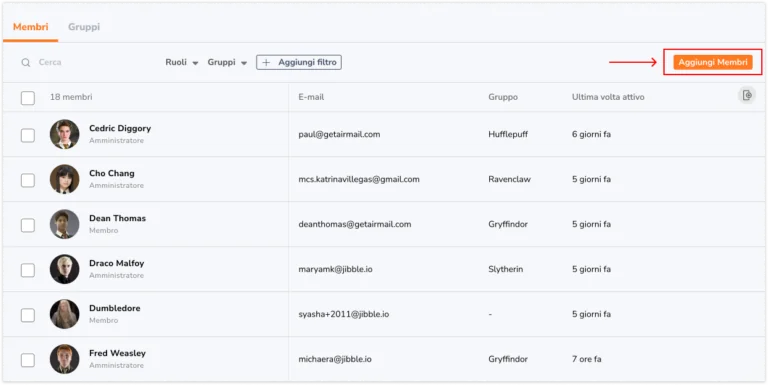Click the 6 giorni fa cell

pos(592,134)
